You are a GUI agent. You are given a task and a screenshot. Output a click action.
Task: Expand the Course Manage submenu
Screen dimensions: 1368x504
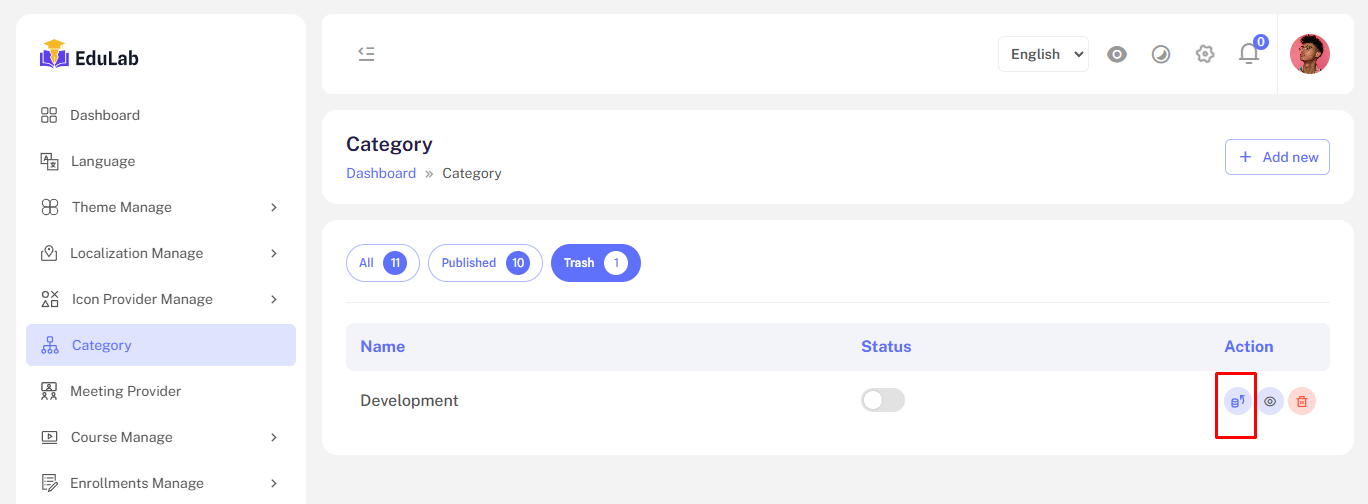tap(161, 437)
